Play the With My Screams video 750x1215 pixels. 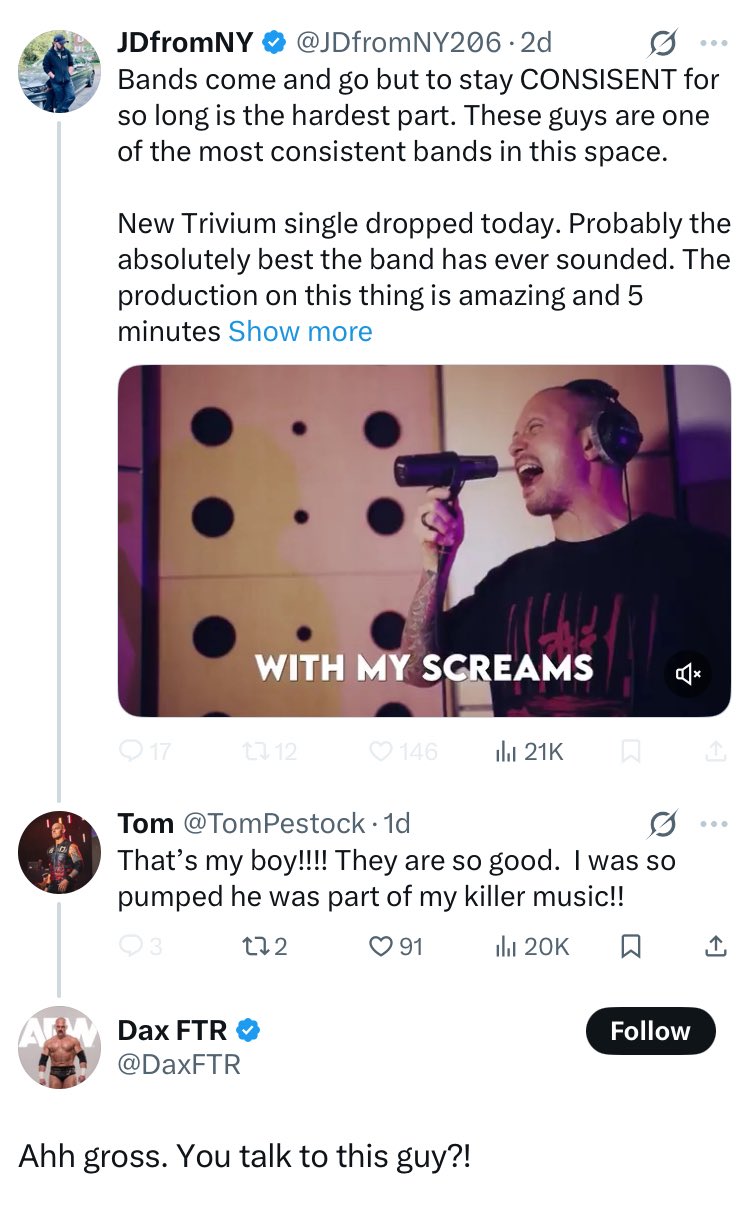424,540
